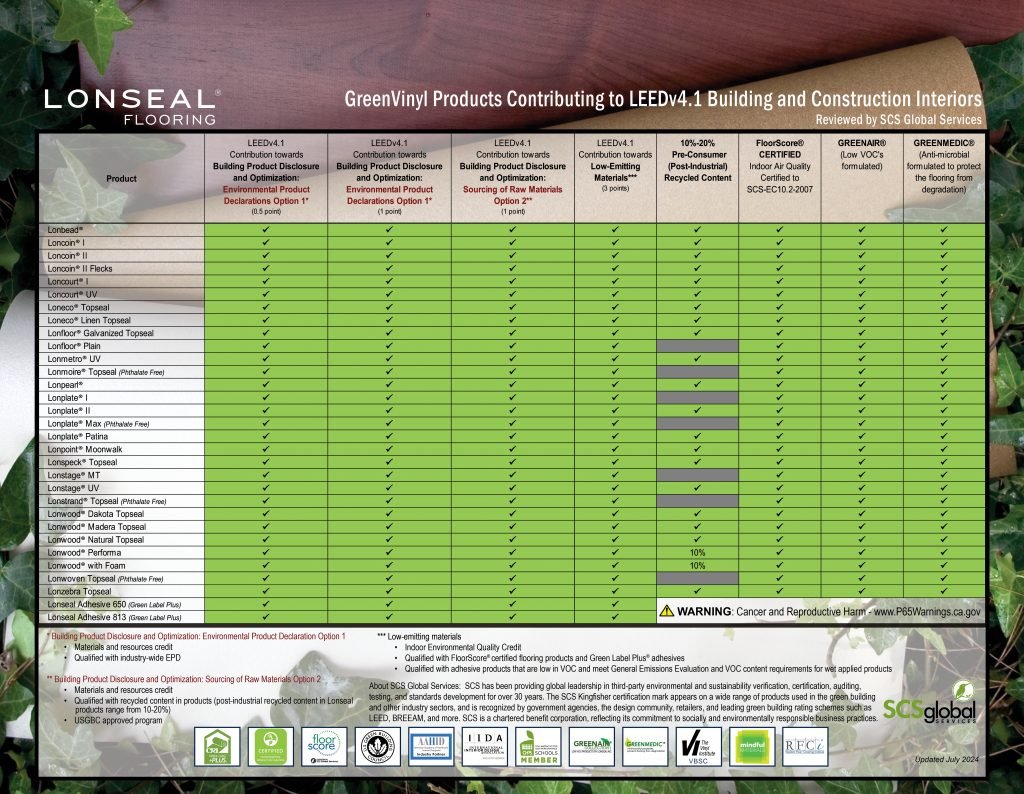1024x794 pixels.
Task: Click the gray recycled content cell for Lonwoven Topseal
Action: tap(697, 579)
